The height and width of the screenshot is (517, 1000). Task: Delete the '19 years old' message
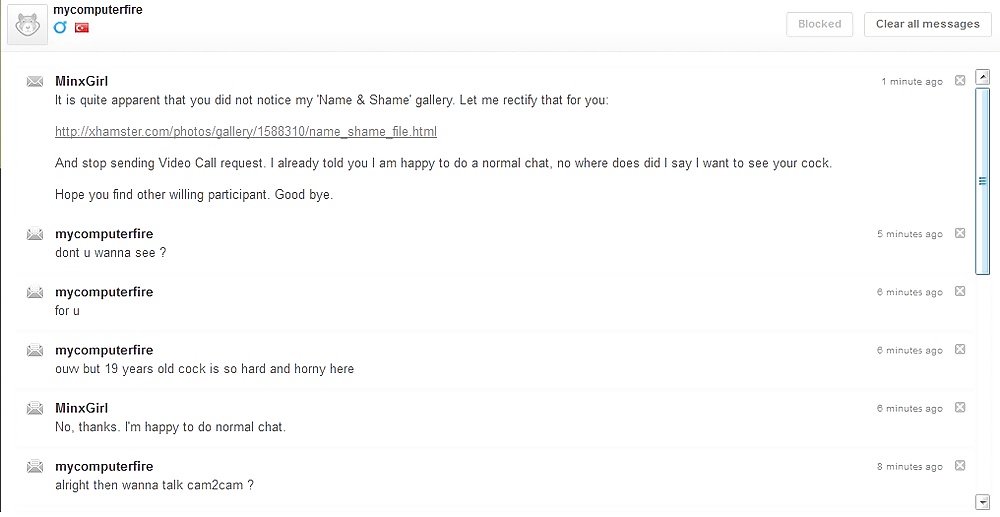click(960, 349)
